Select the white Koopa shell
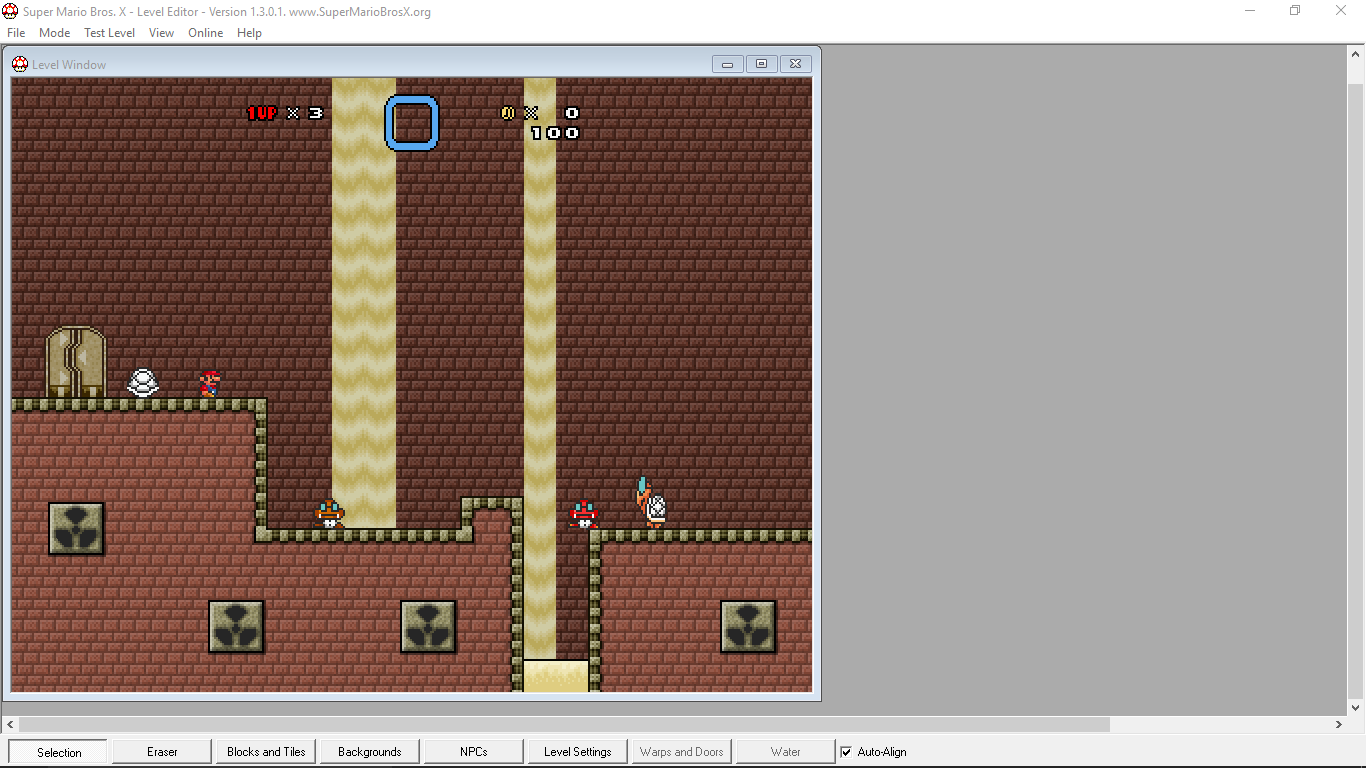This screenshot has width=1366, height=768. (x=143, y=383)
